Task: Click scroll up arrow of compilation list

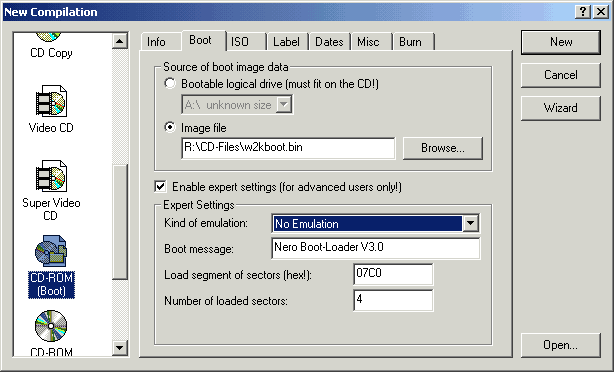Action: (119, 41)
